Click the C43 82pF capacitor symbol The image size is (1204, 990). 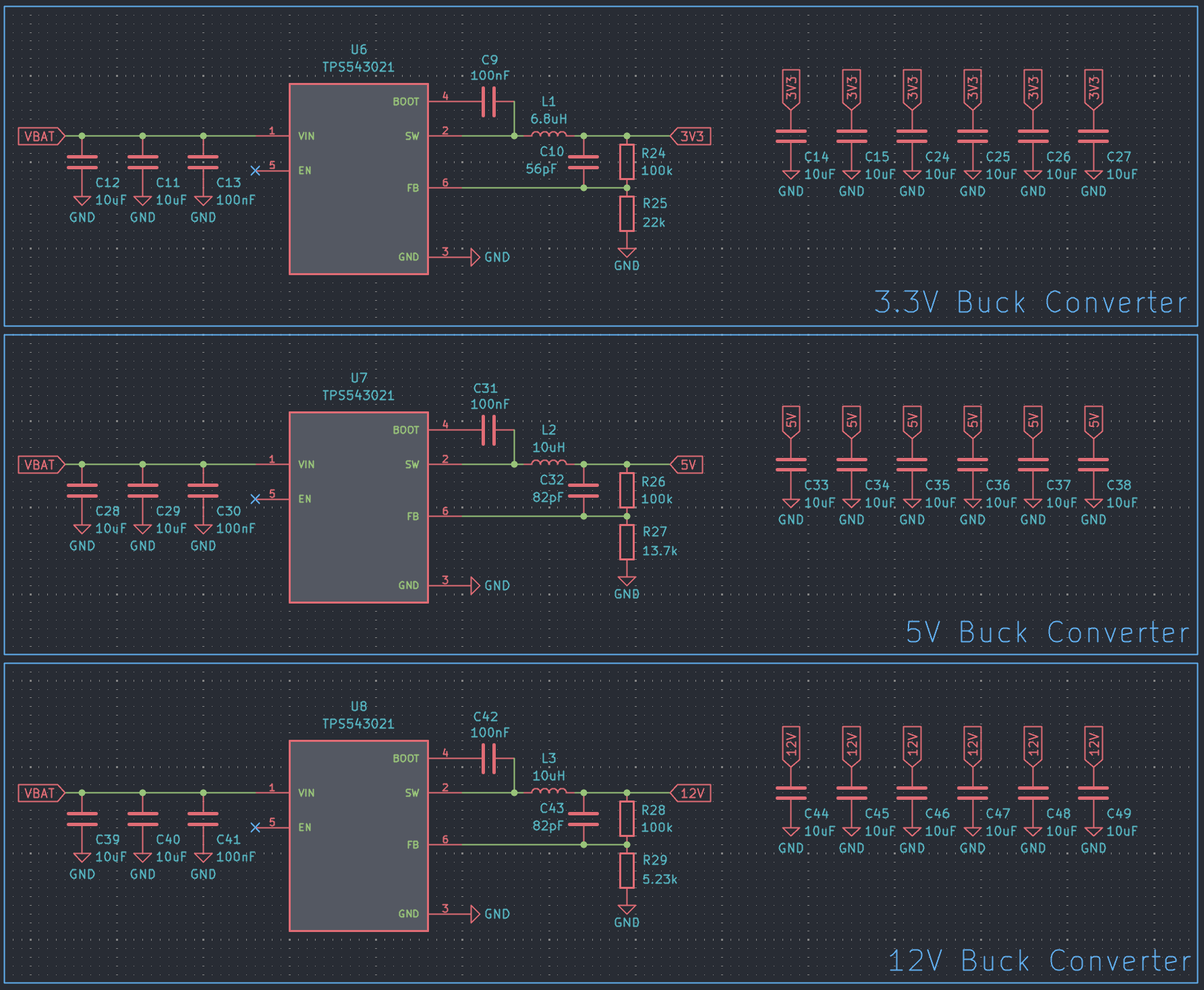(x=584, y=819)
